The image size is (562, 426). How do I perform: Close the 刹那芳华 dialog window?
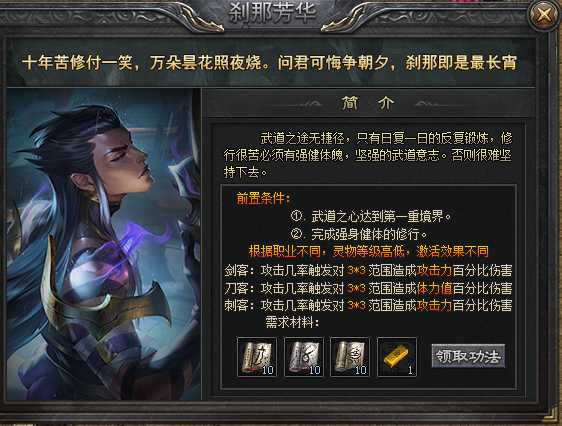point(544,14)
